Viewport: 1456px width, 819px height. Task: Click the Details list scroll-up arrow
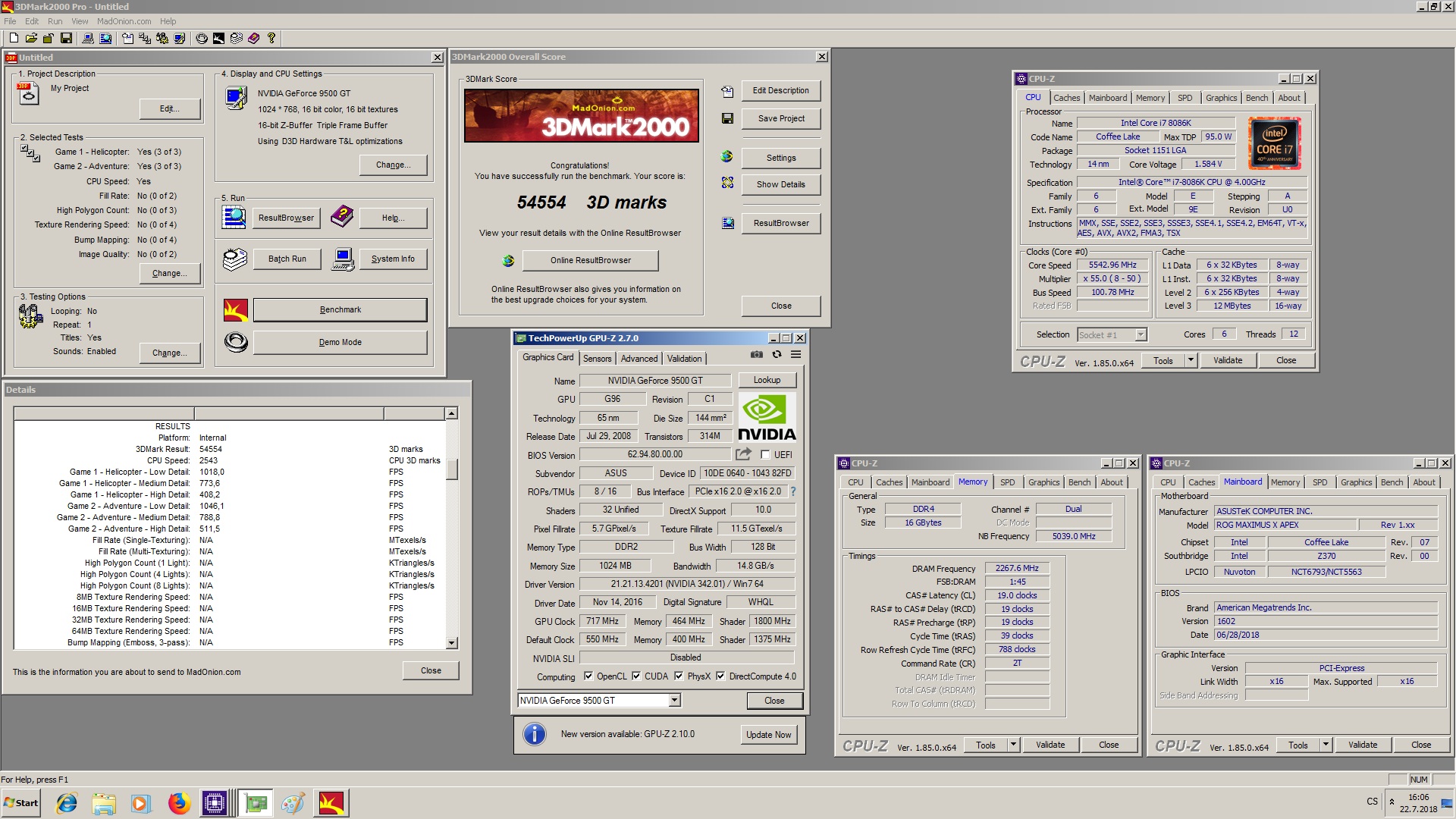pyautogui.click(x=451, y=413)
